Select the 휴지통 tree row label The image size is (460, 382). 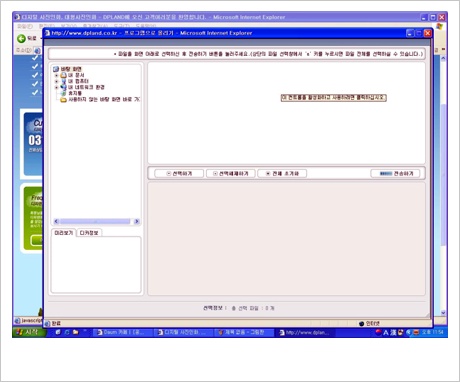pos(75,93)
